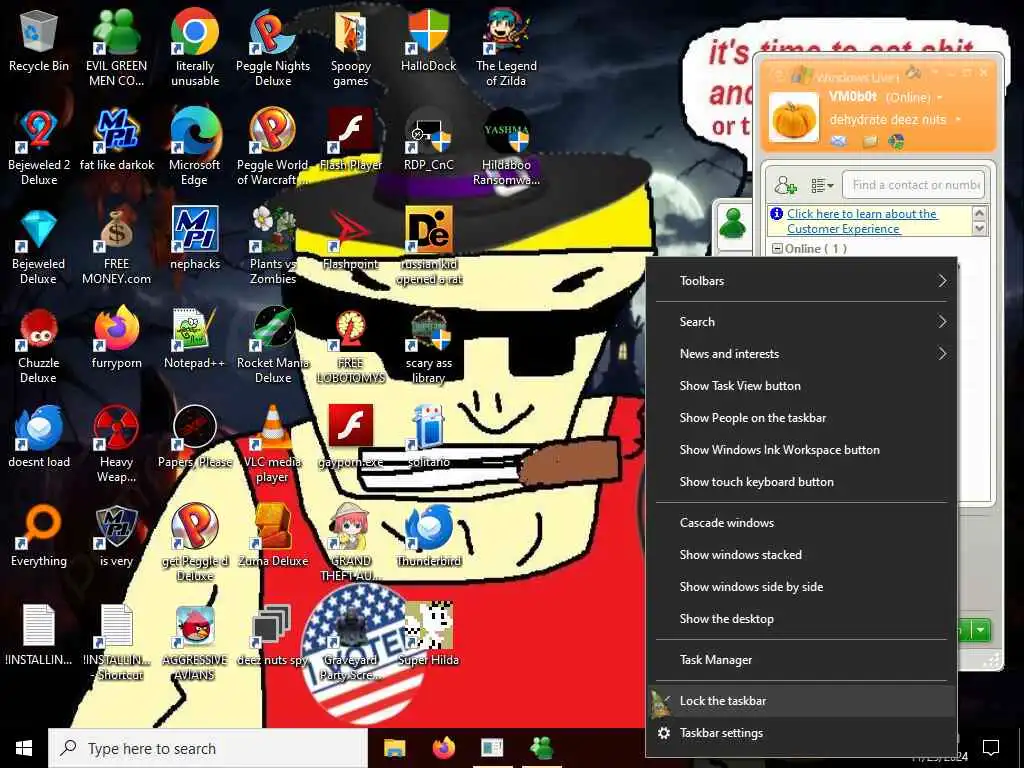Image resolution: width=1024 pixels, height=768 pixels.
Task: Expand the Search submenu
Action: pyautogui.click(x=801, y=322)
